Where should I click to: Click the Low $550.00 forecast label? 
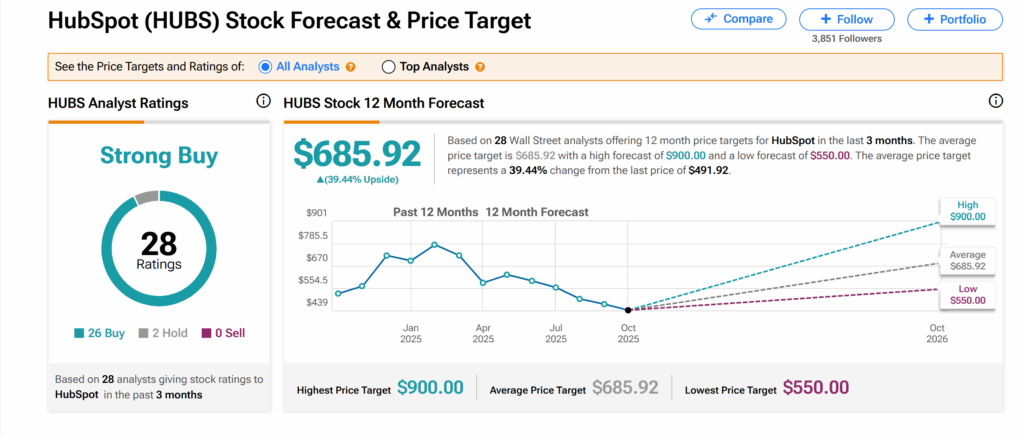[967, 293]
